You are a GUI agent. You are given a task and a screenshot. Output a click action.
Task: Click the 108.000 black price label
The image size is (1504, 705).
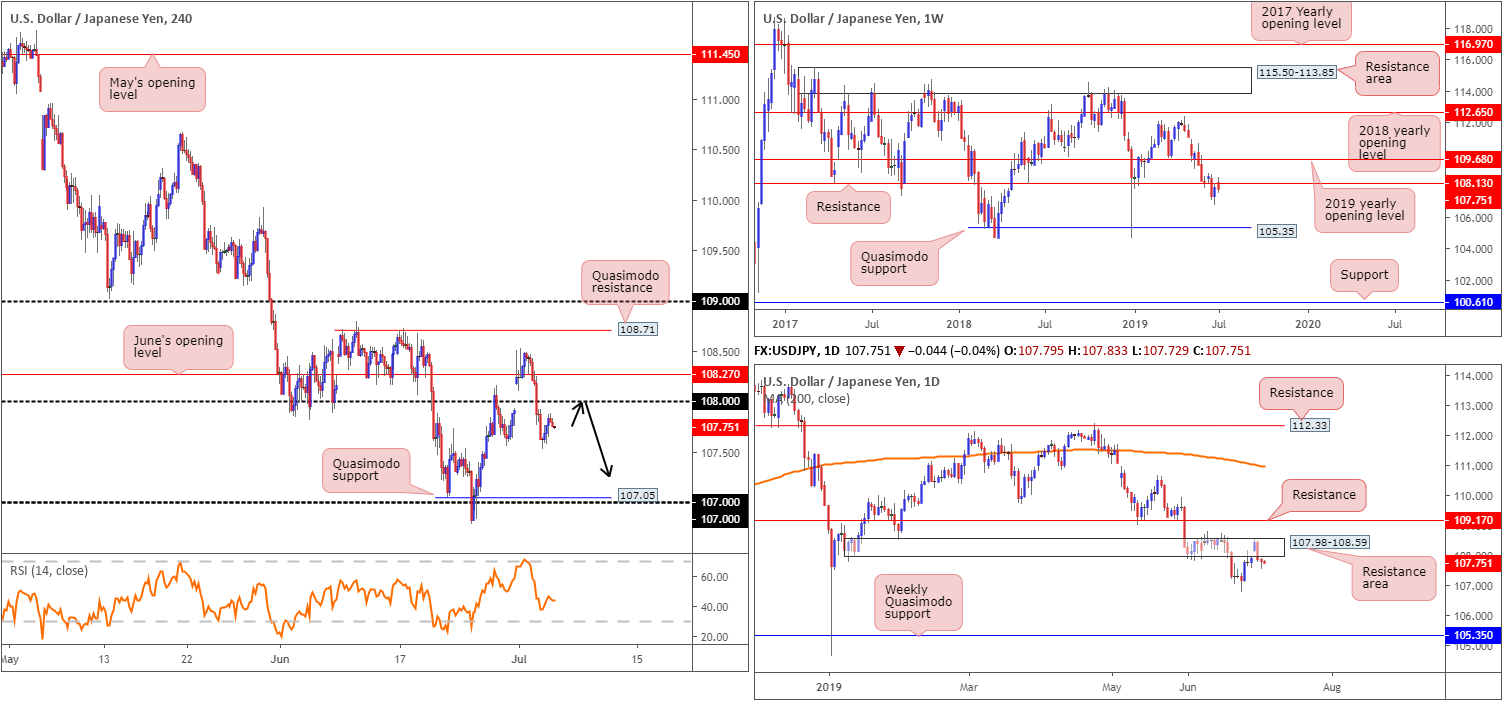pyautogui.click(x=719, y=401)
